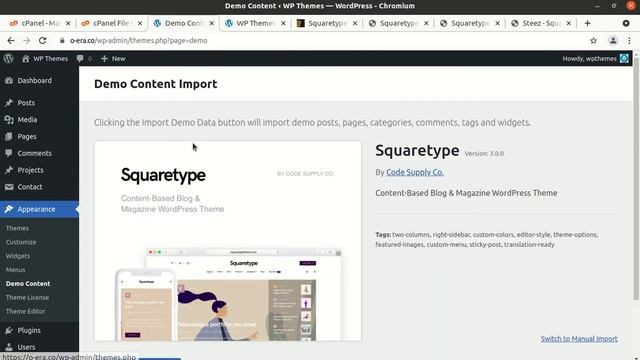
Task: Click the profile circle icon at tab bar end
Action: point(626,23)
